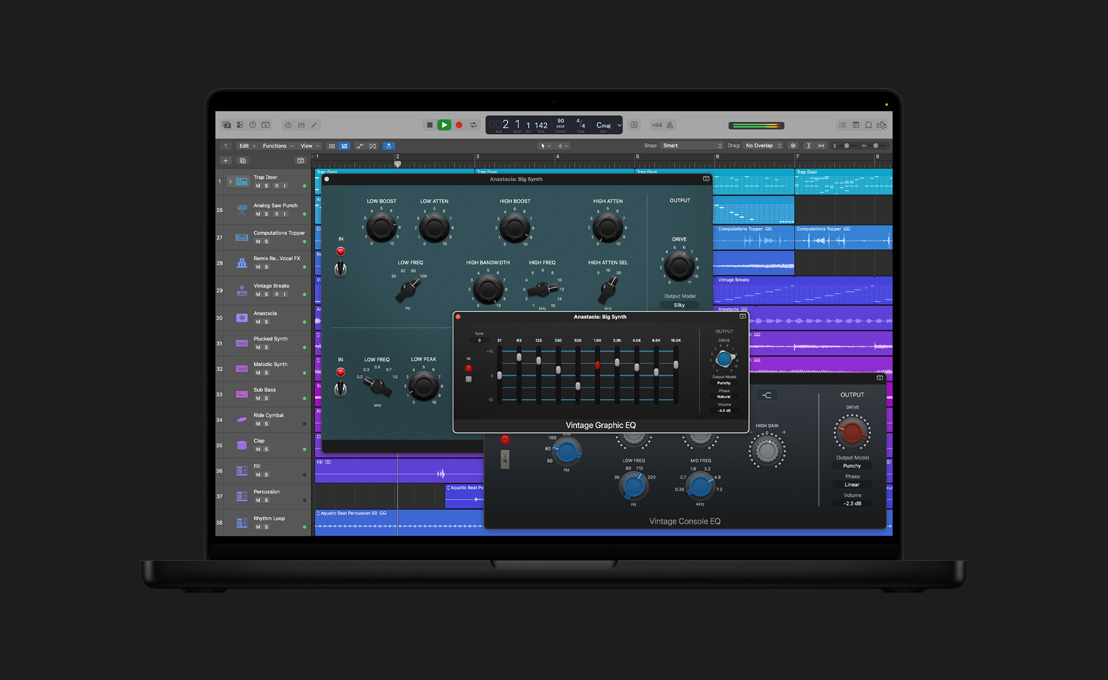Click the Metronome icon in the control bar
Screen dimensions: 1108x680
click(x=669, y=125)
